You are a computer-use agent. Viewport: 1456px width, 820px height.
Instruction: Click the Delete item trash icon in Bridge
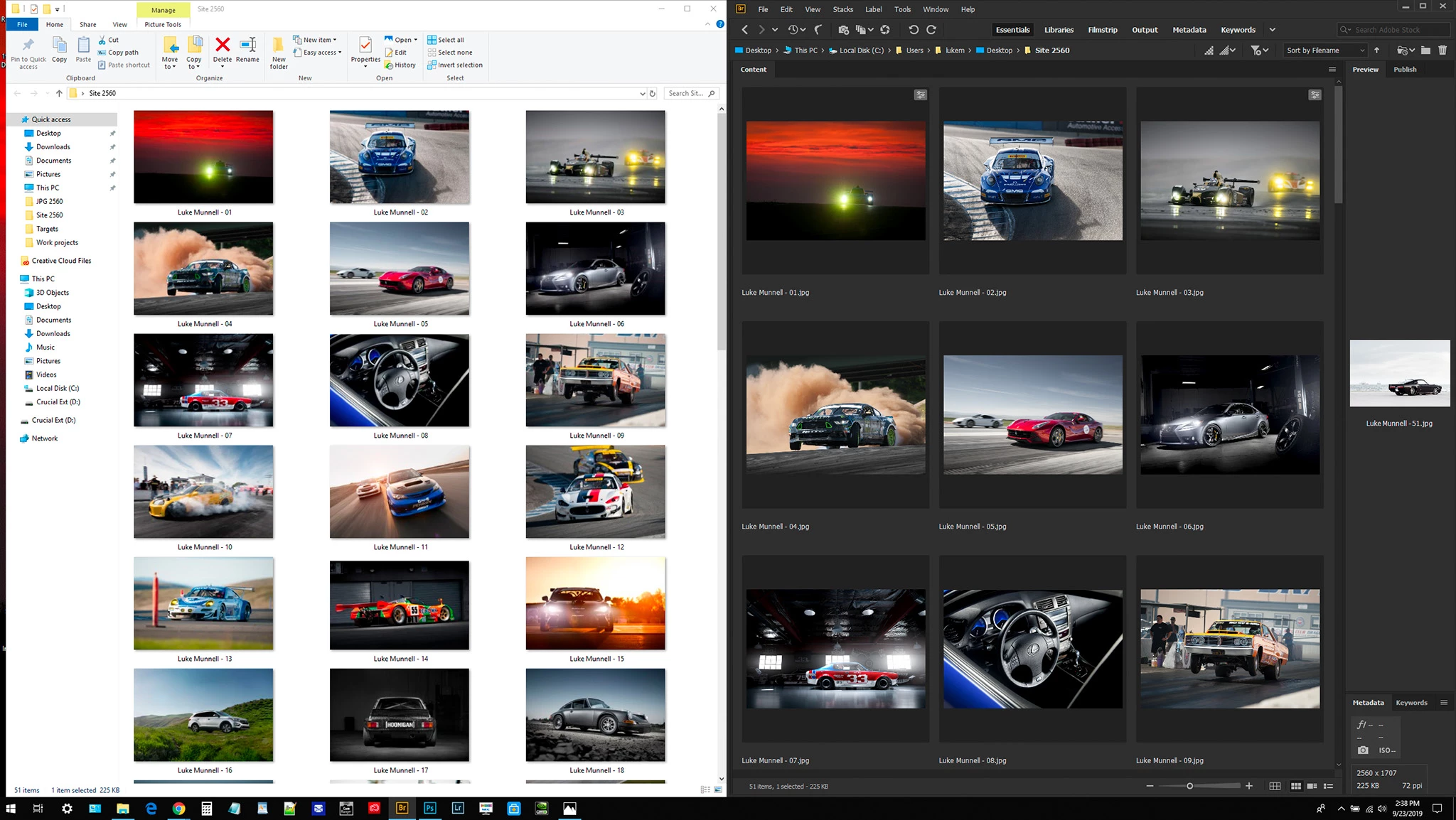(x=1442, y=50)
